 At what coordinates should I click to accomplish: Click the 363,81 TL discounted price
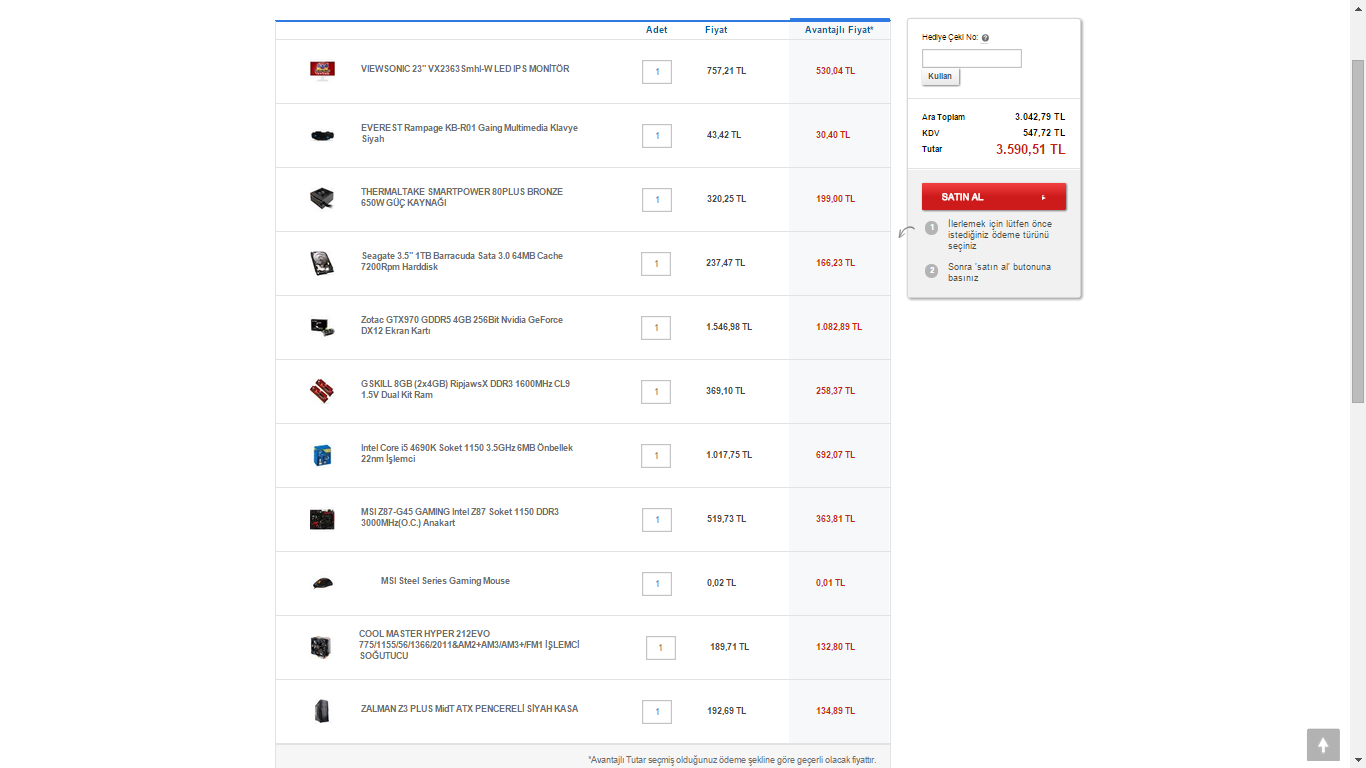(835, 519)
